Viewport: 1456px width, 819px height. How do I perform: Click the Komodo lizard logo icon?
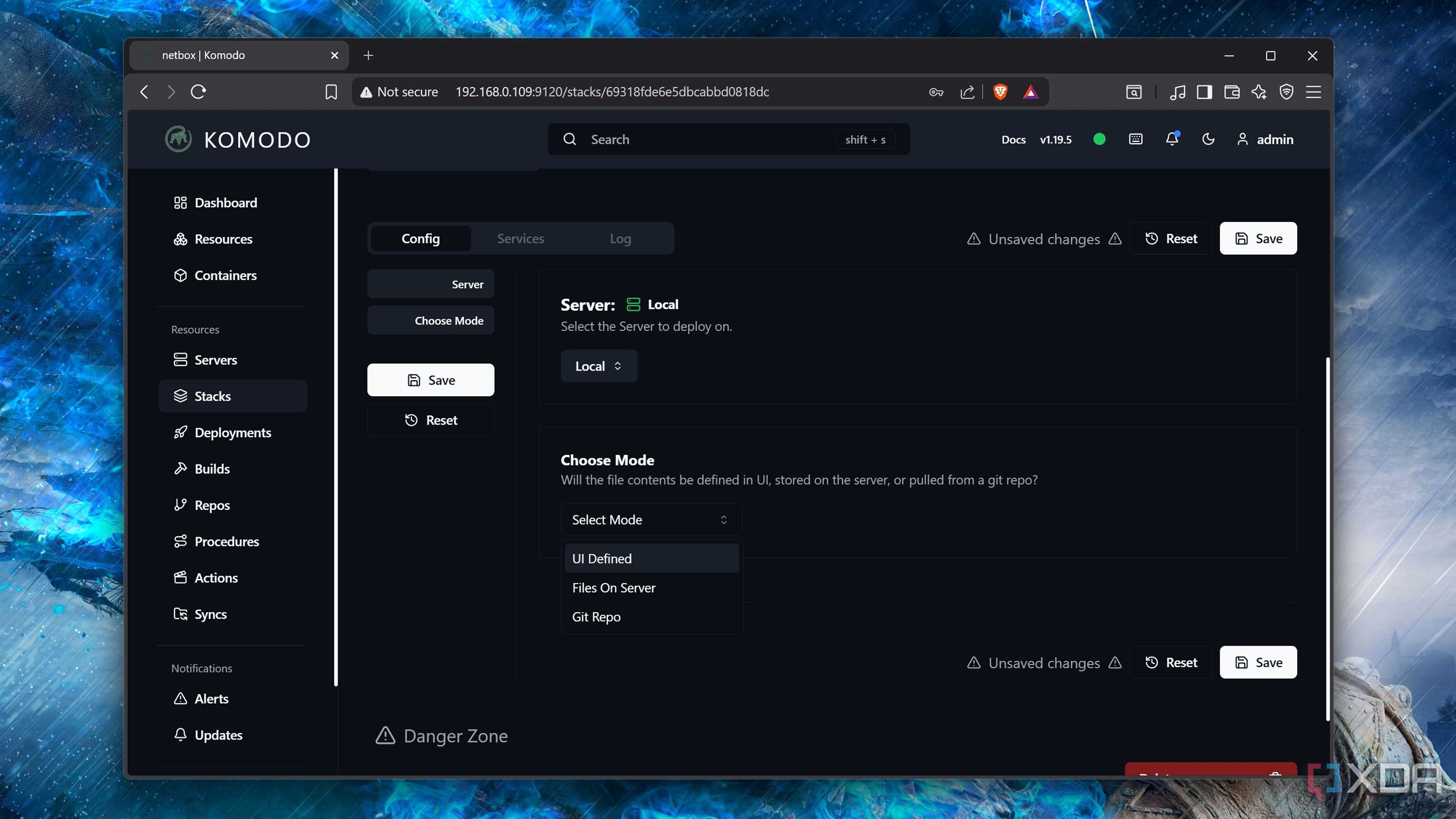pyautogui.click(x=179, y=139)
